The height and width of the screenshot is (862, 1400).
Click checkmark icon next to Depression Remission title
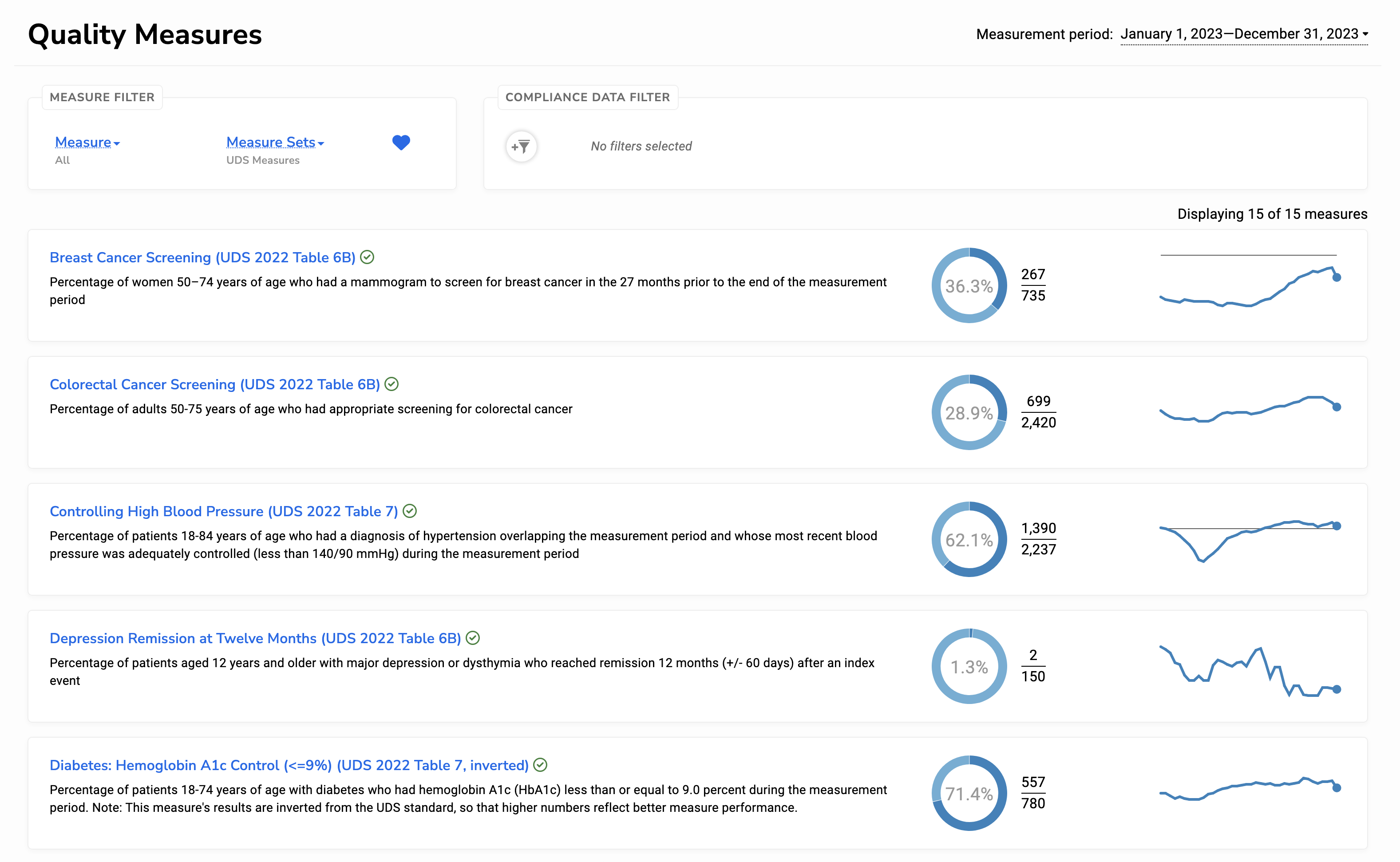point(473,638)
